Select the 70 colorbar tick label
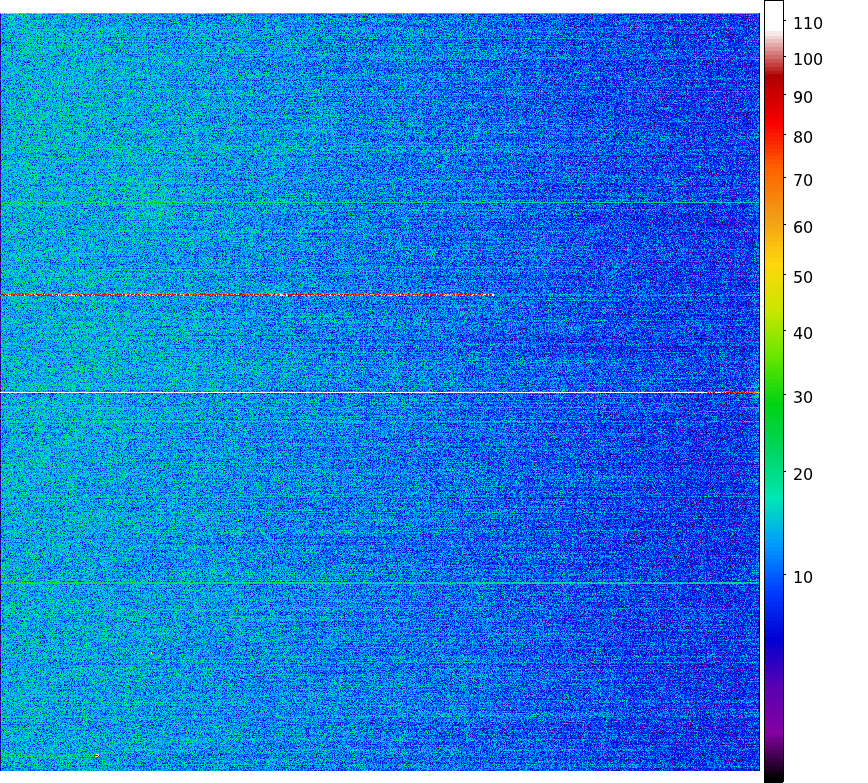The width and height of the screenshot is (868, 783). pyautogui.click(x=803, y=181)
